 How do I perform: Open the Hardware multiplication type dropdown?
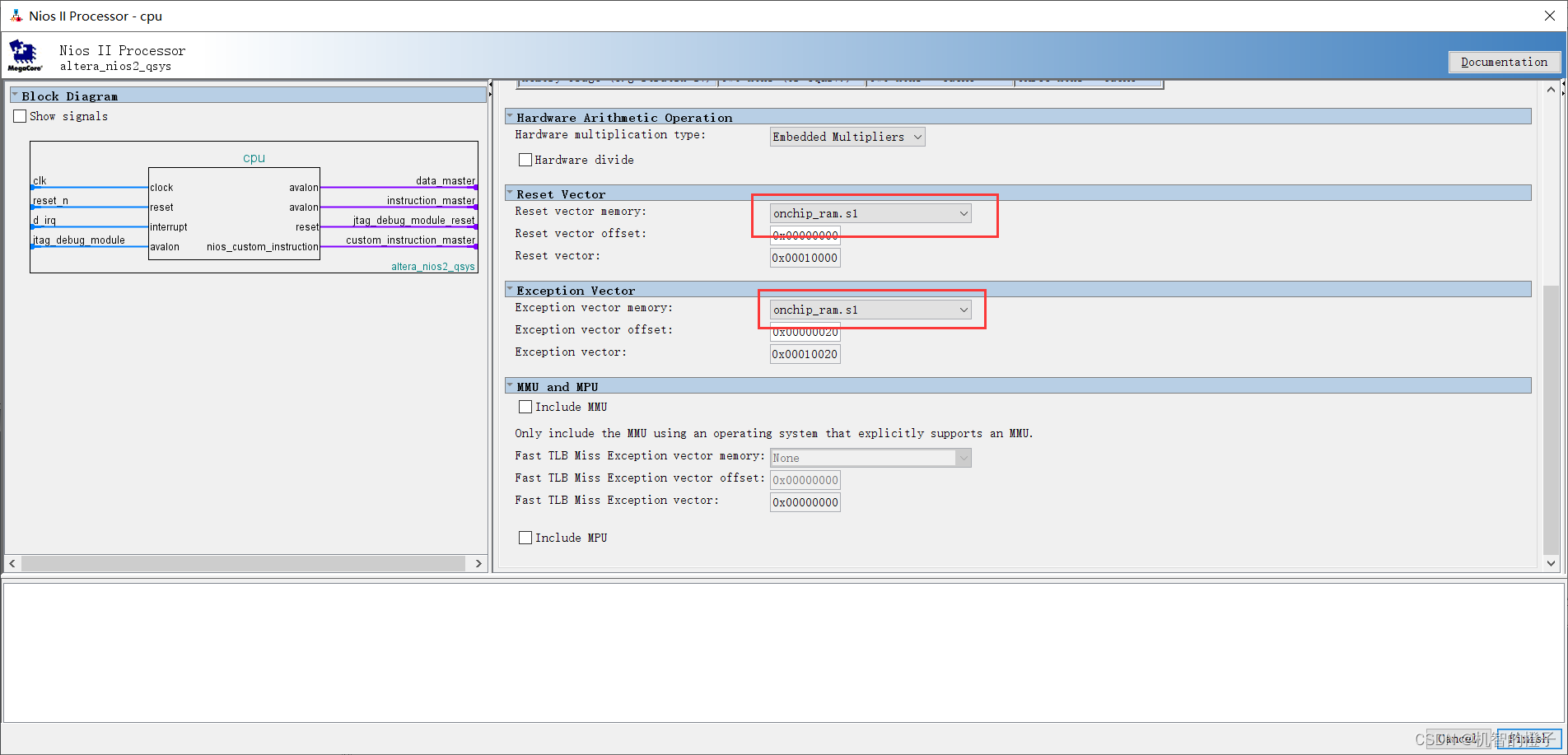[x=847, y=137]
